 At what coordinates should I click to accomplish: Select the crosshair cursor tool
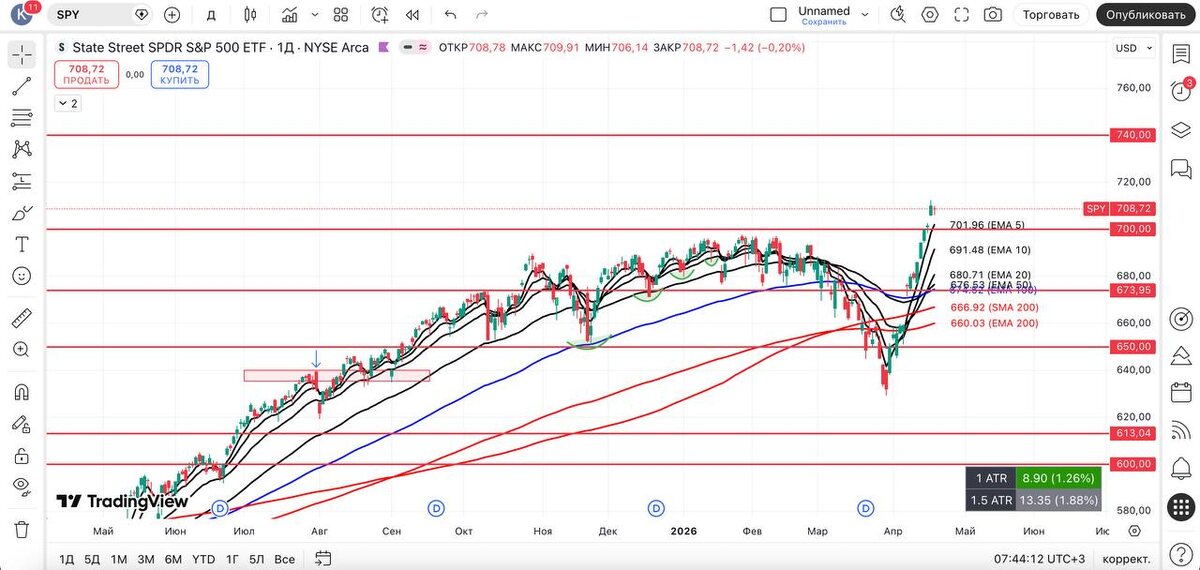[21, 55]
